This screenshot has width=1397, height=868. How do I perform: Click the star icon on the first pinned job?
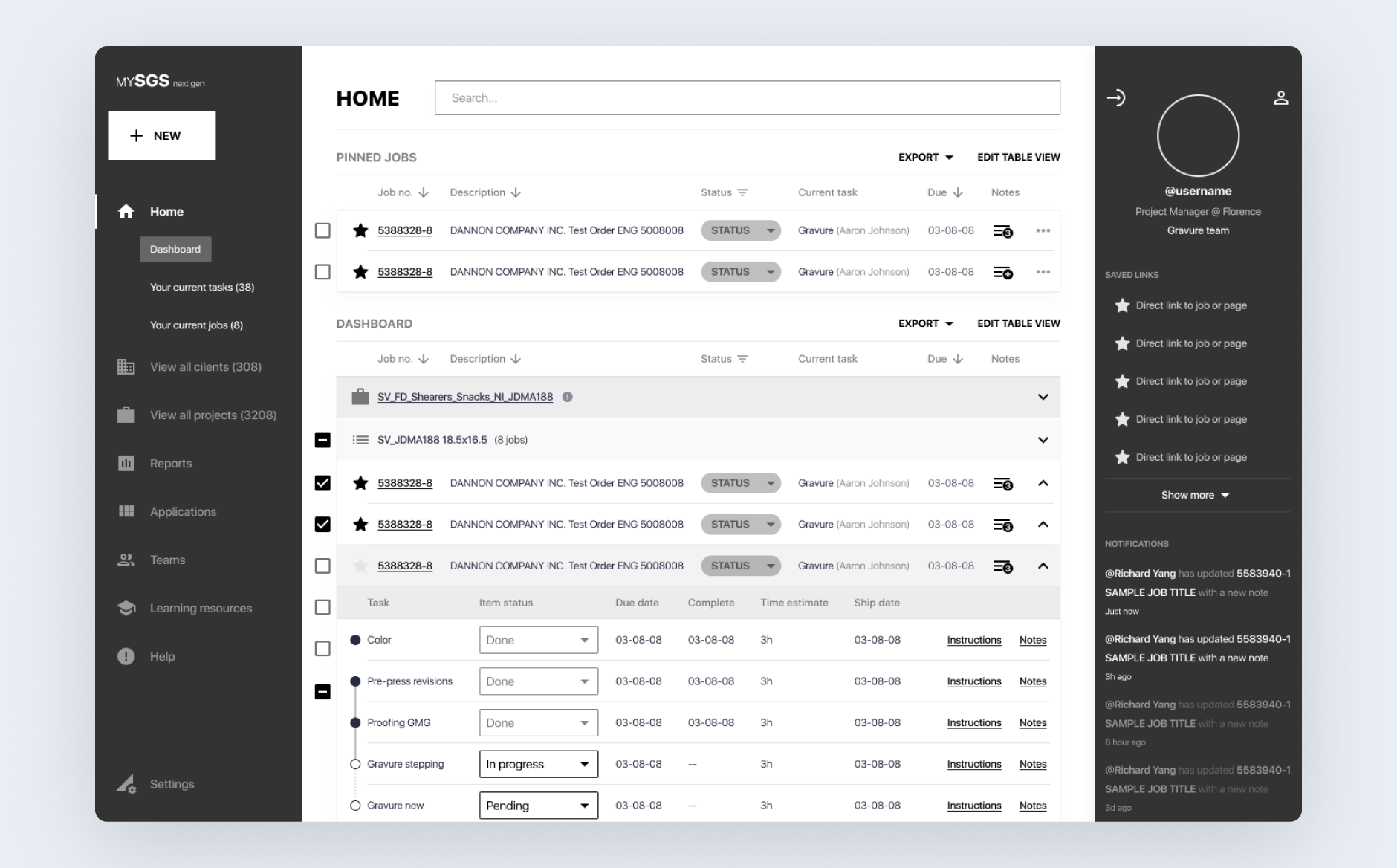click(x=360, y=230)
